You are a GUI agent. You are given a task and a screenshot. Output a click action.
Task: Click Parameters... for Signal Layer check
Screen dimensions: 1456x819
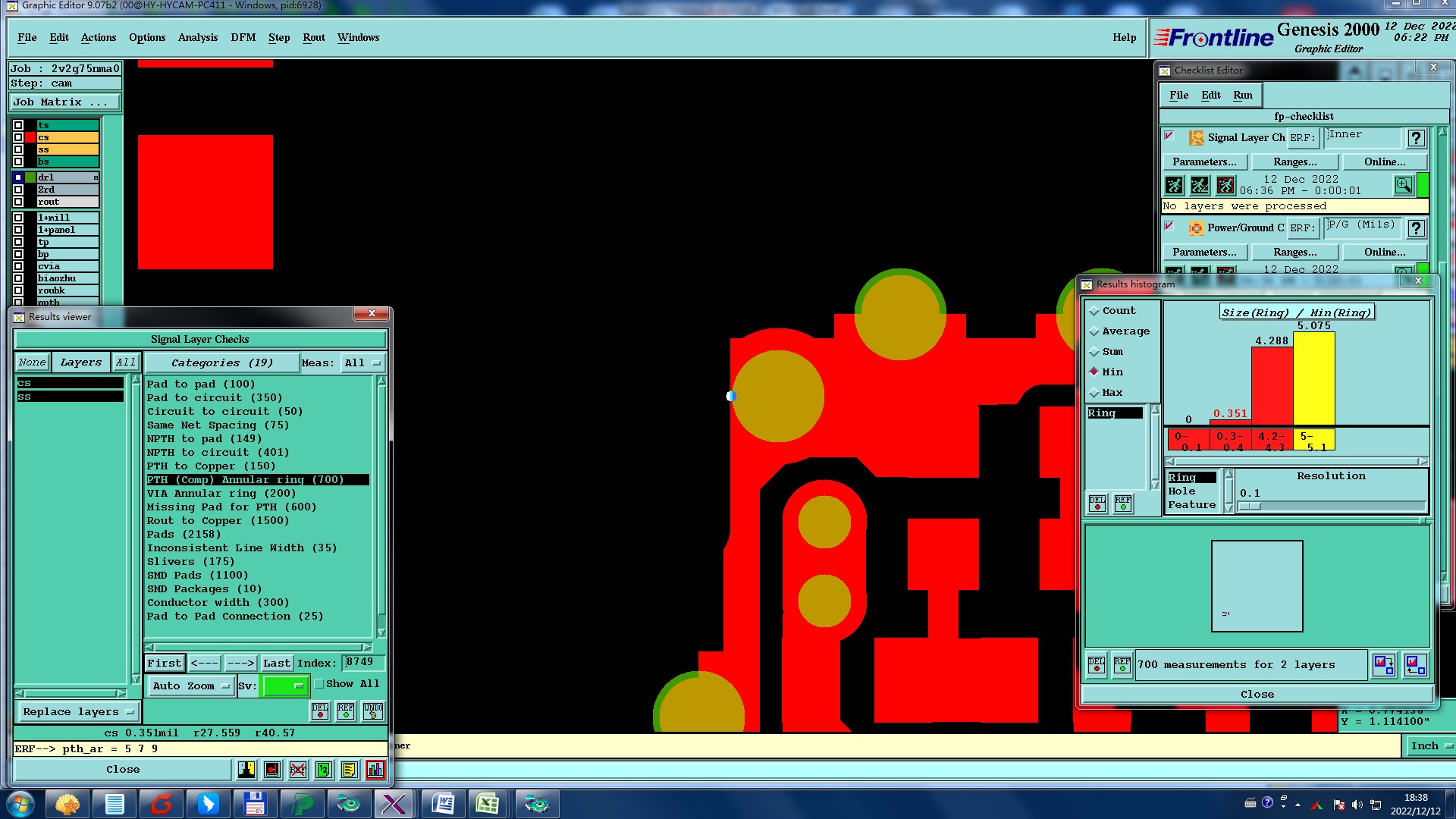[1204, 162]
